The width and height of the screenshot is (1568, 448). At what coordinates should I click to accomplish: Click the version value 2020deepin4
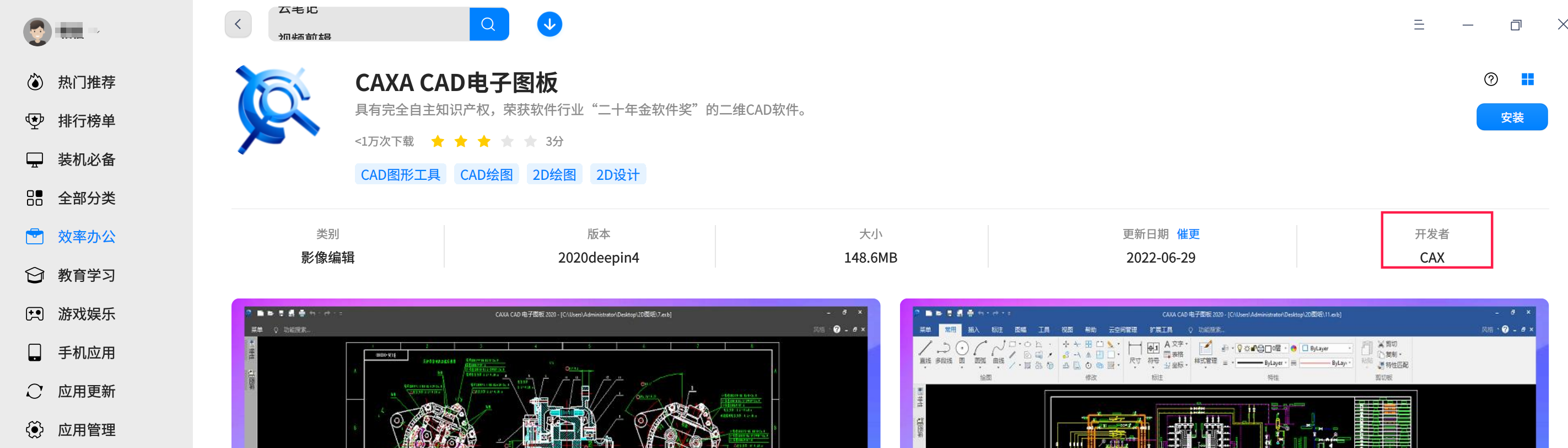[x=599, y=258]
